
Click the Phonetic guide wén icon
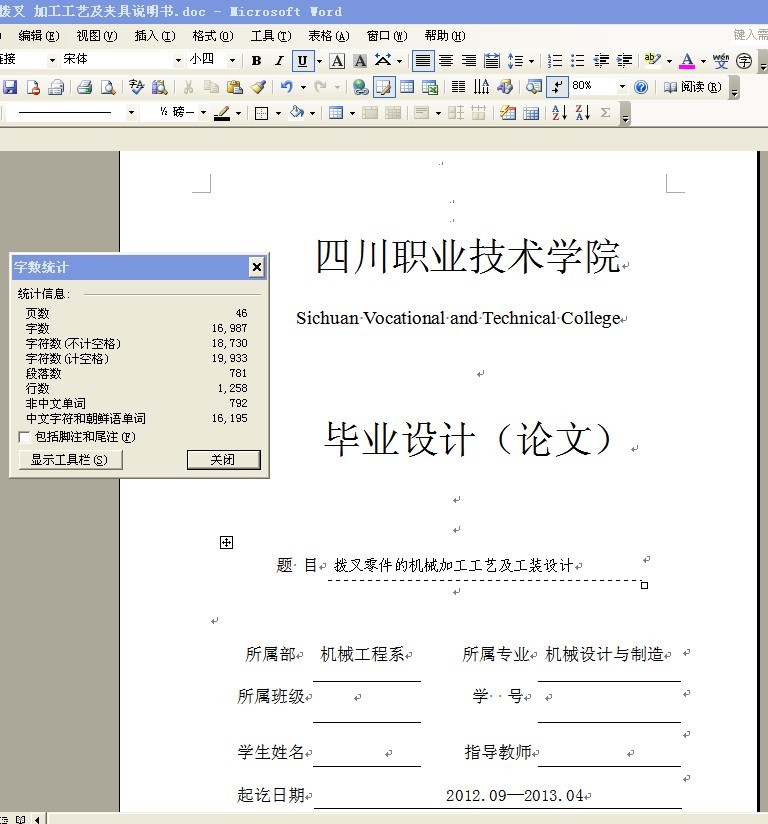point(721,61)
